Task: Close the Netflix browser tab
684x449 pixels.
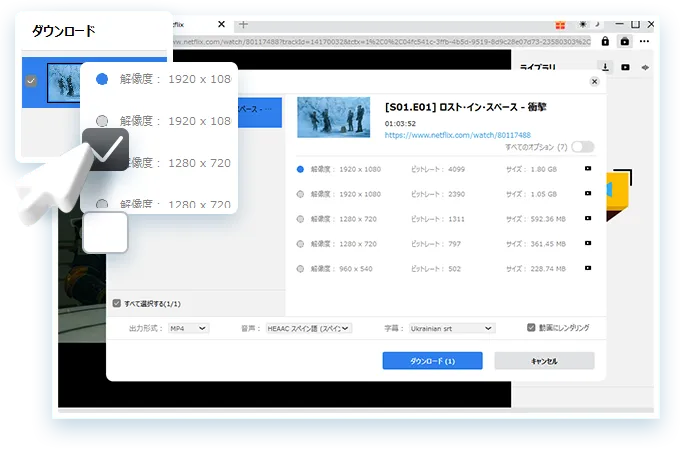Action: (222, 24)
